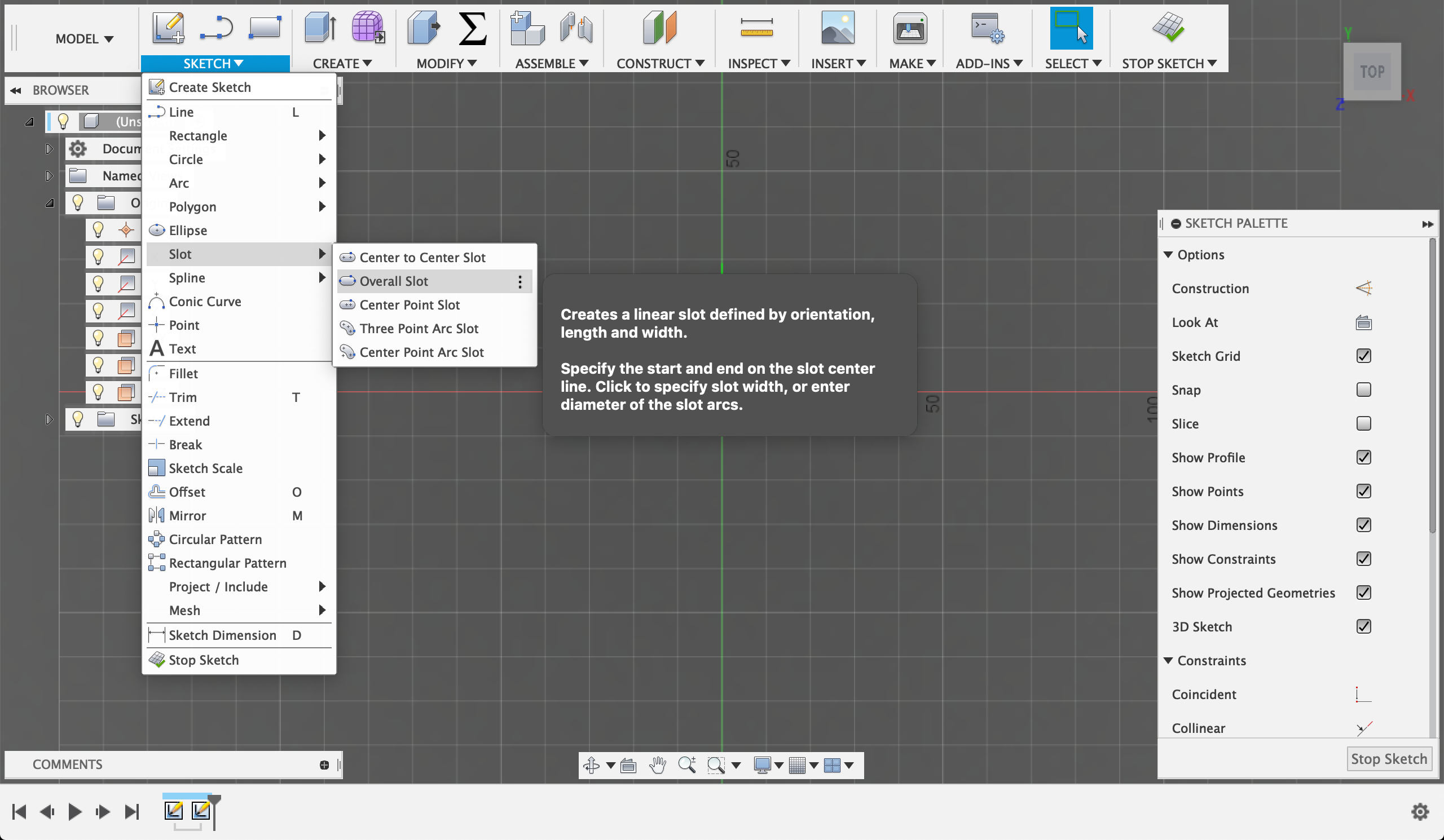Expand the SKETCH menu
The height and width of the screenshot is (840, 1444).
[213, 62]
